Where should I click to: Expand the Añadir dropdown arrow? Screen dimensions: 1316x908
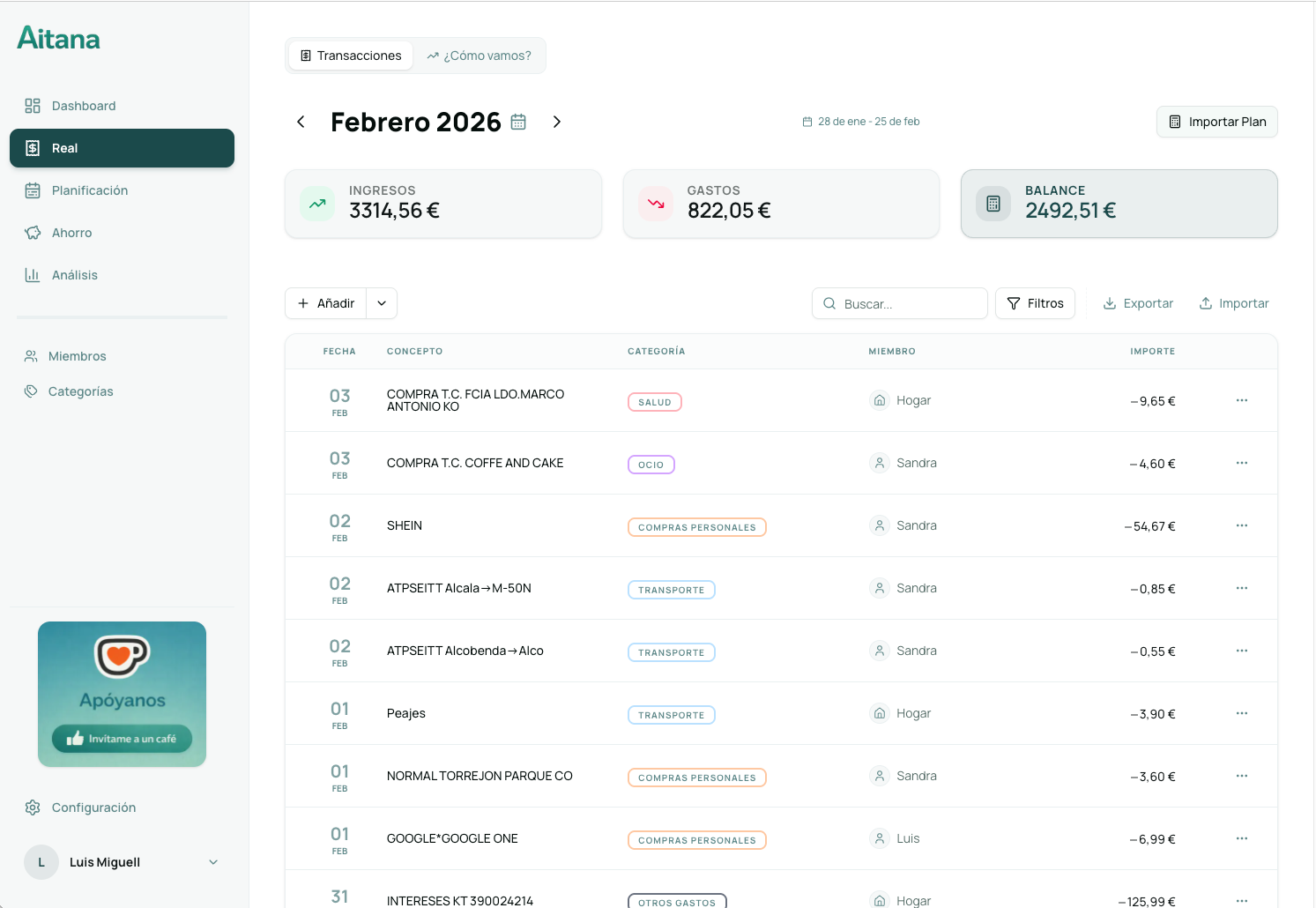click(x=382, y=303)
